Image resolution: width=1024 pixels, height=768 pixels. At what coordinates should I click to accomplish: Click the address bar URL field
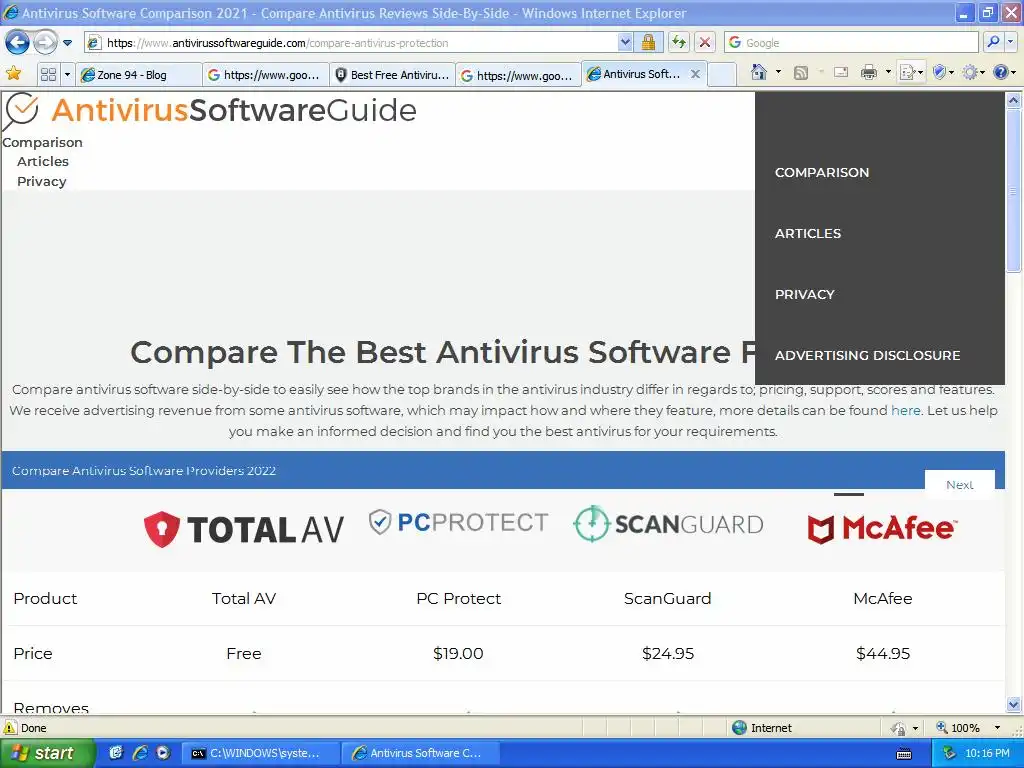[x=351, y=43]
